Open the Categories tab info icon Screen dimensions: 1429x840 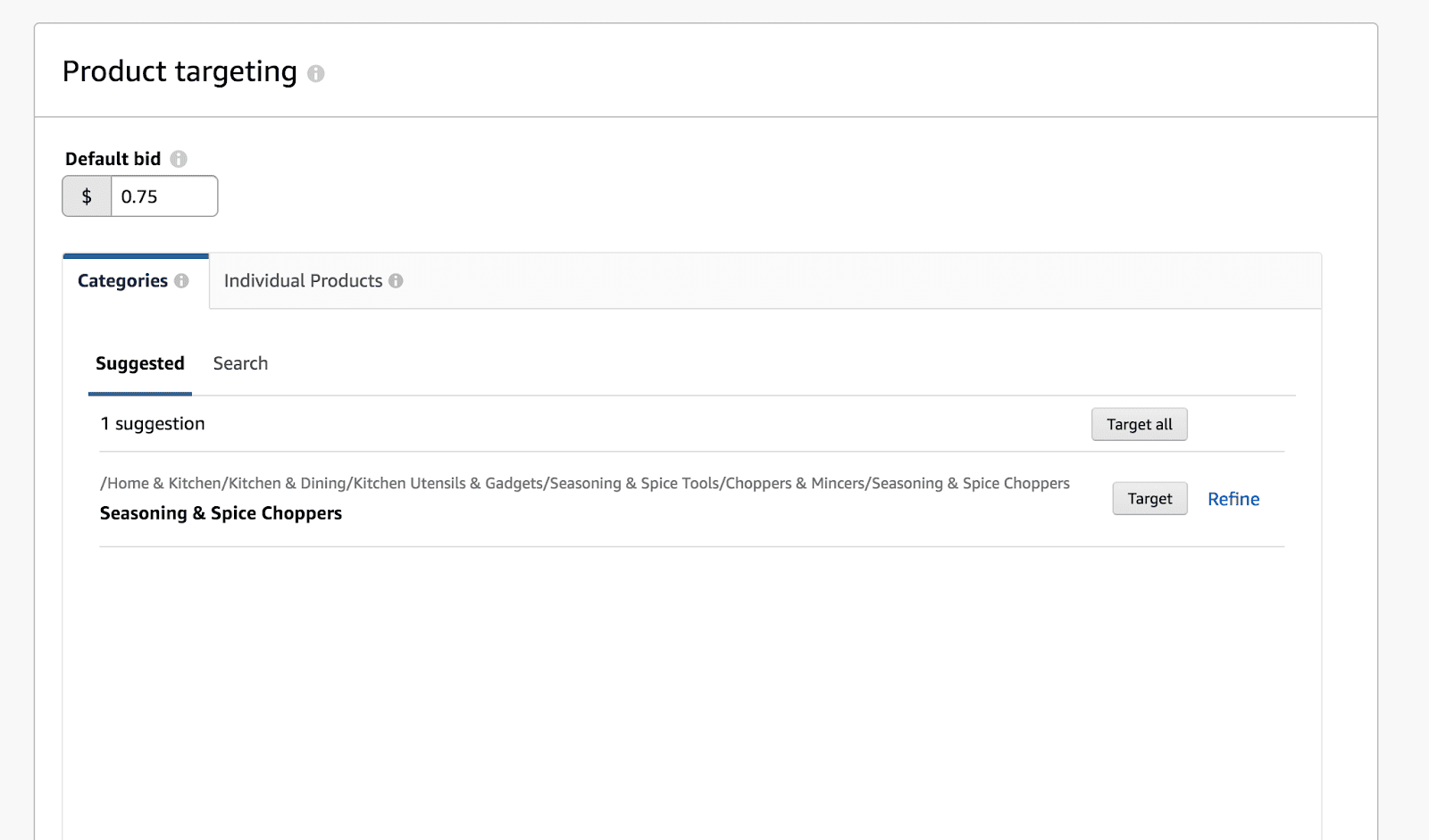181,281
